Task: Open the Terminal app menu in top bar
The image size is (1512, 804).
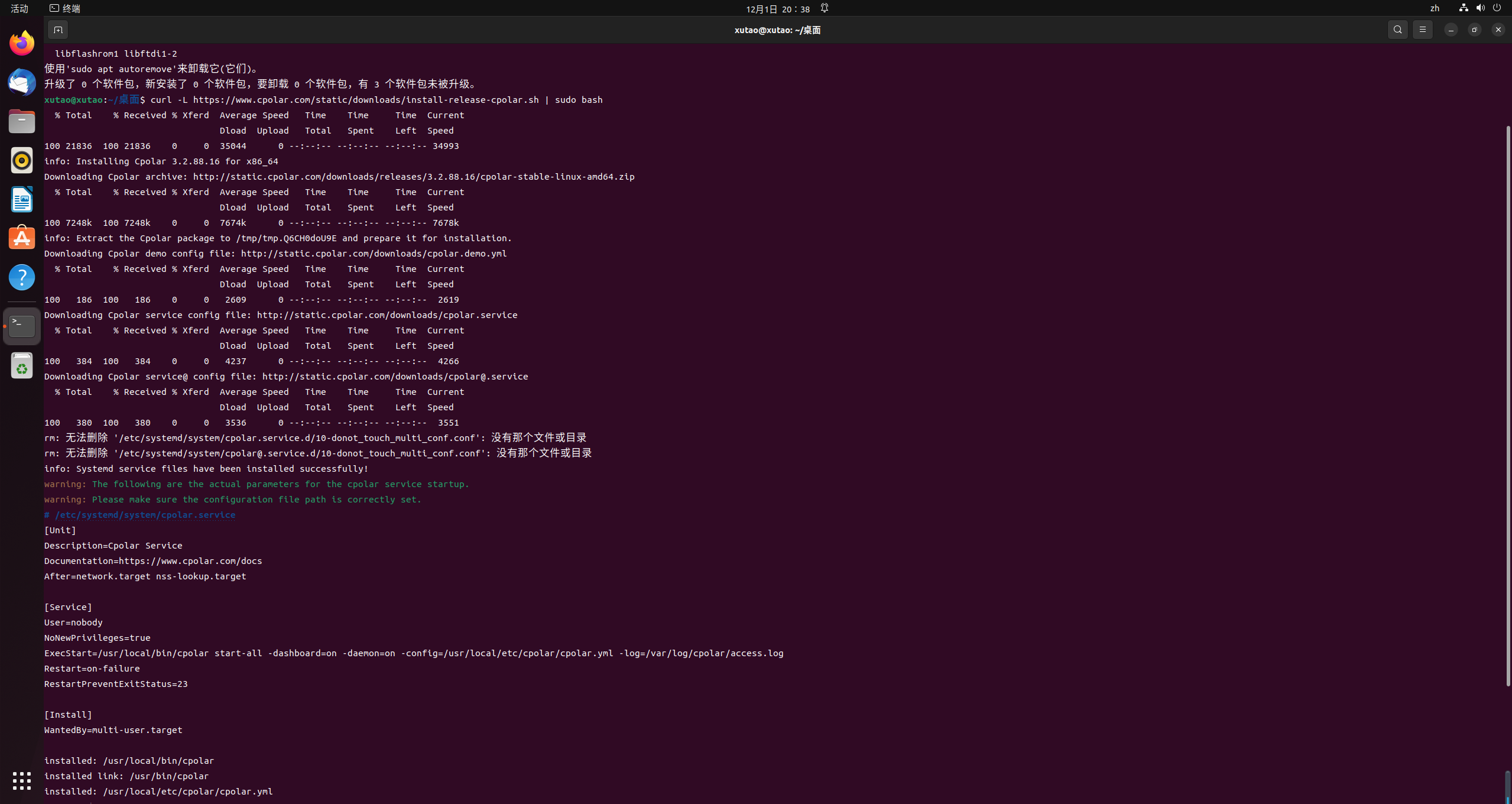Action: coord(65,8)
